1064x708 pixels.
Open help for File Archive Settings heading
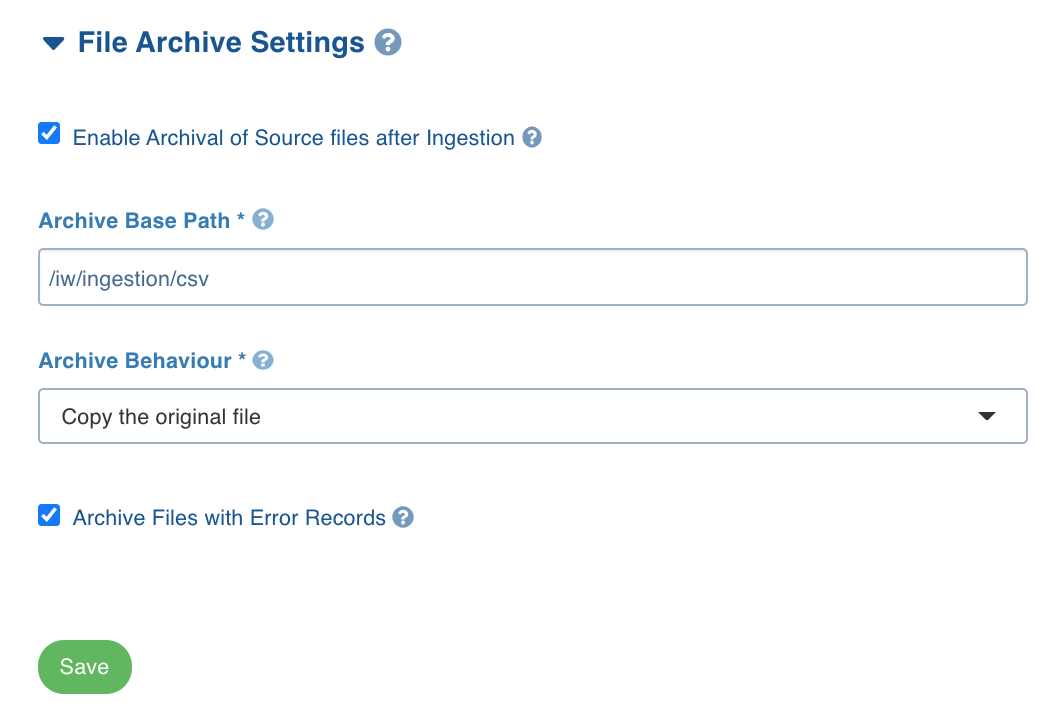tap(388, 42)
